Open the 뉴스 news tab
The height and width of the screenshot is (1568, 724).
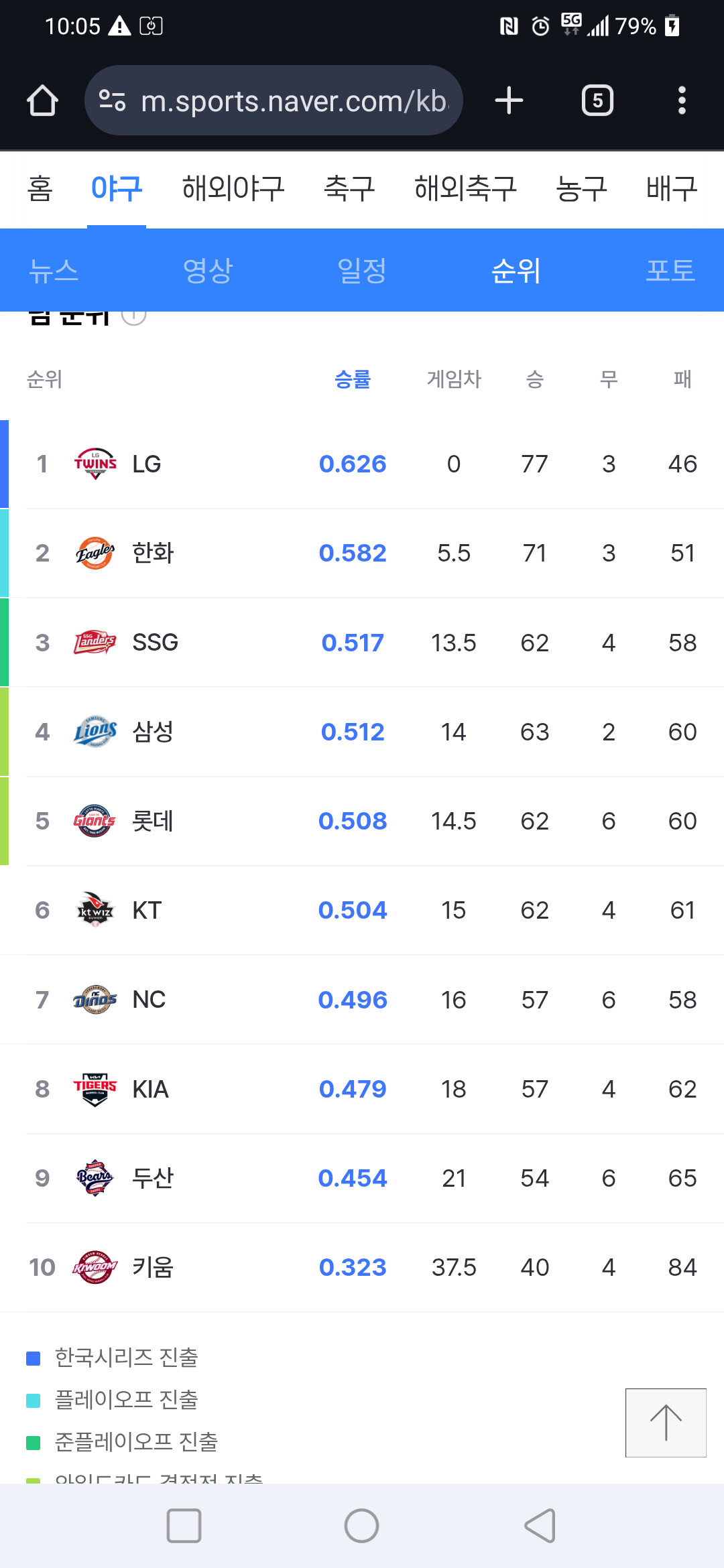(x=54, y=271)
